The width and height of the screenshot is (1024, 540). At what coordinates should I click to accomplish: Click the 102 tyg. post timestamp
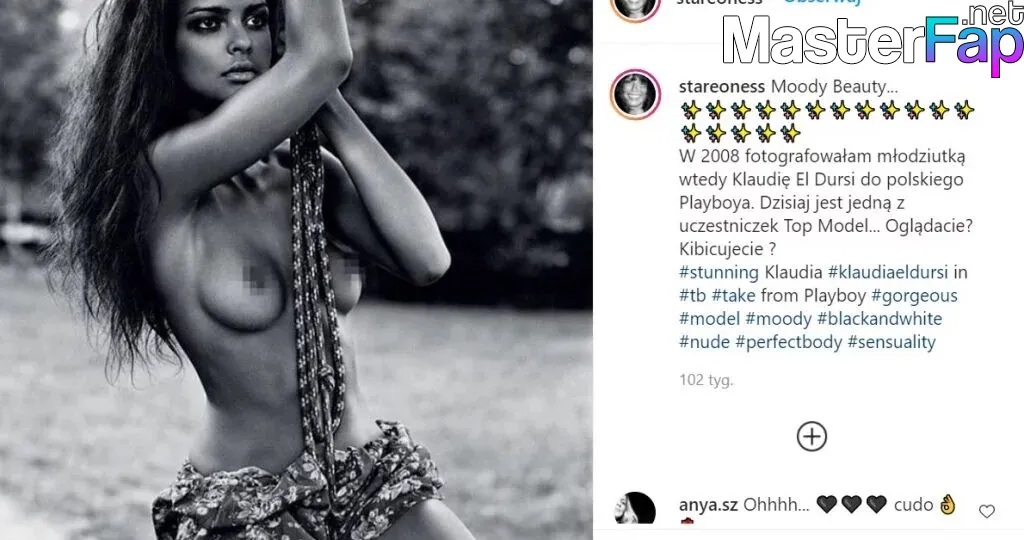[706, 380]
